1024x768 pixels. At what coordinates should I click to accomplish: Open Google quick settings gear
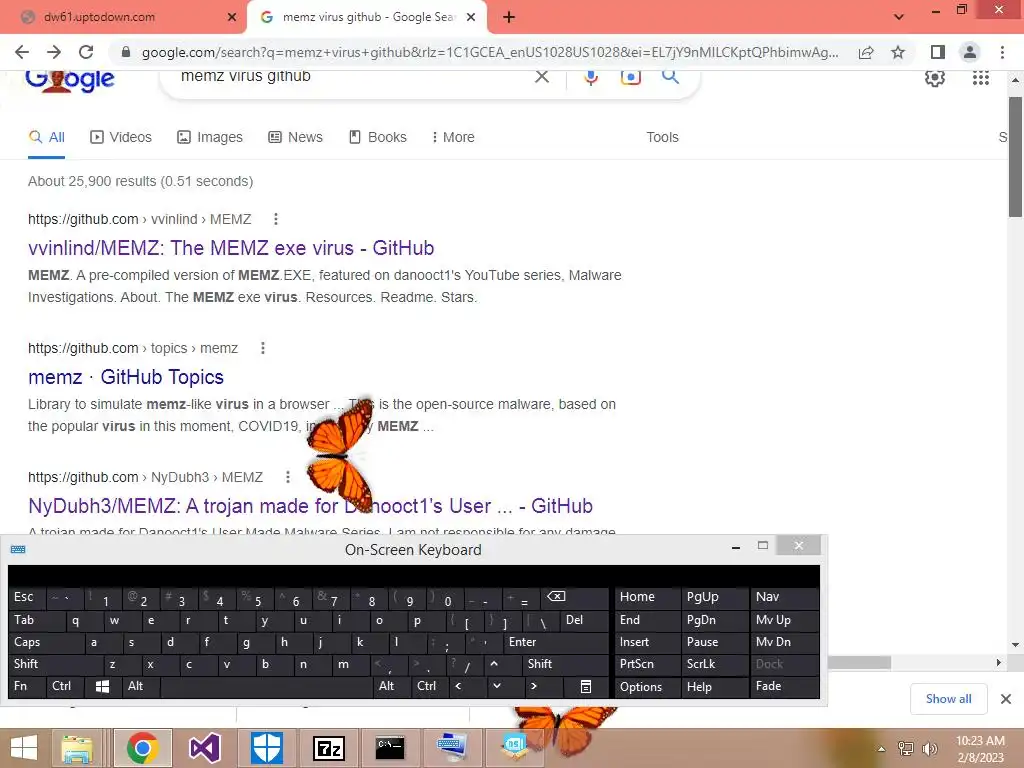point(935,78)
